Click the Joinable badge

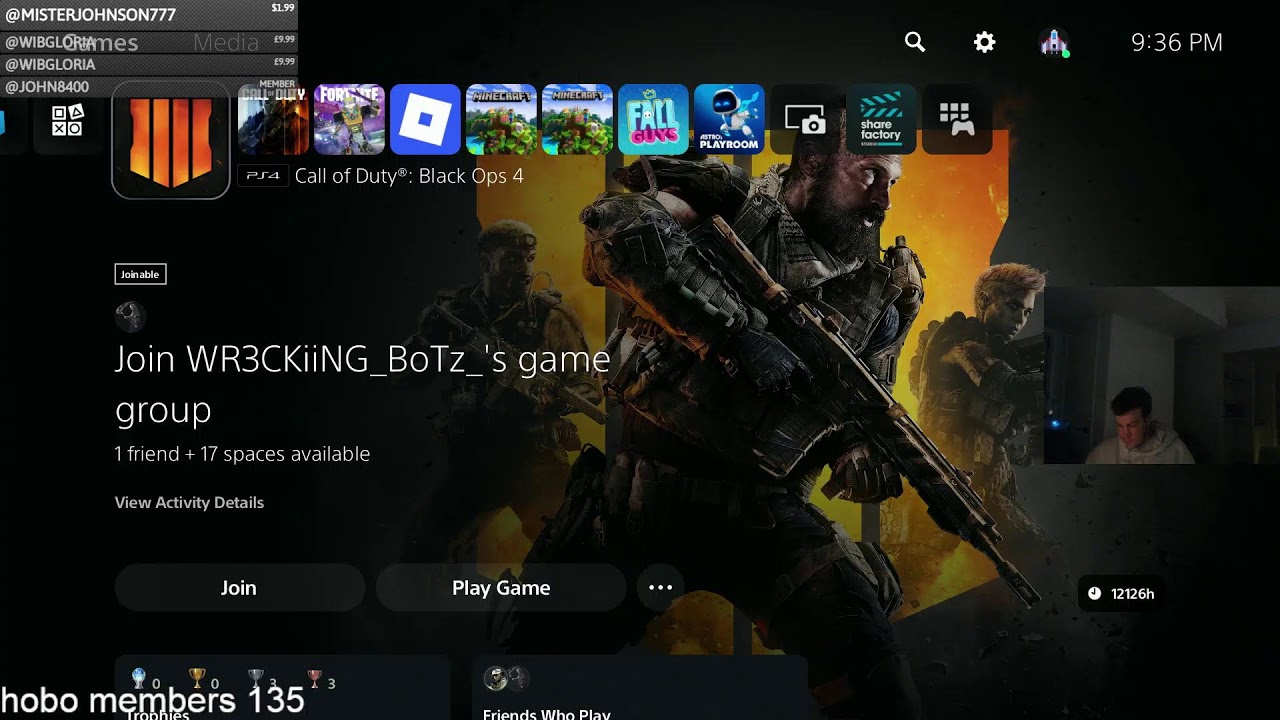[x=140, y=274]
